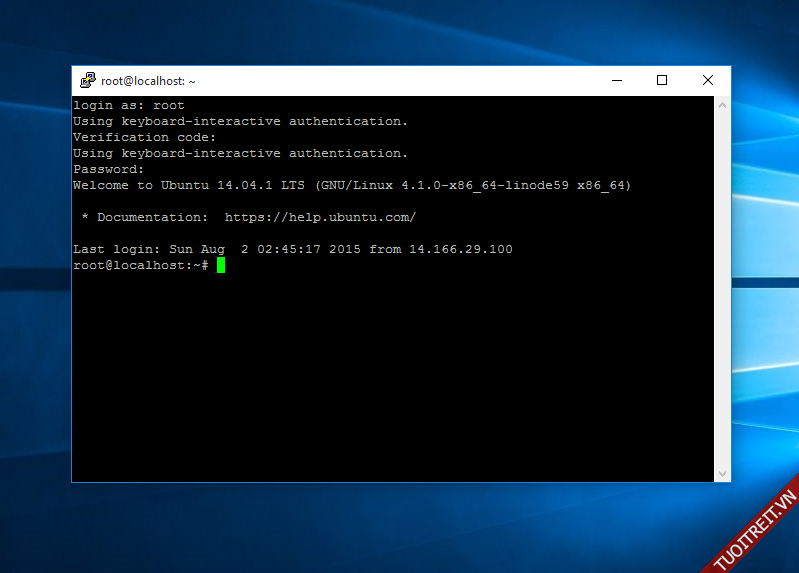Screen dimensions: 799x573
Task: Minimize the PuTTY terminal window
Action: (x=615, y=81)
